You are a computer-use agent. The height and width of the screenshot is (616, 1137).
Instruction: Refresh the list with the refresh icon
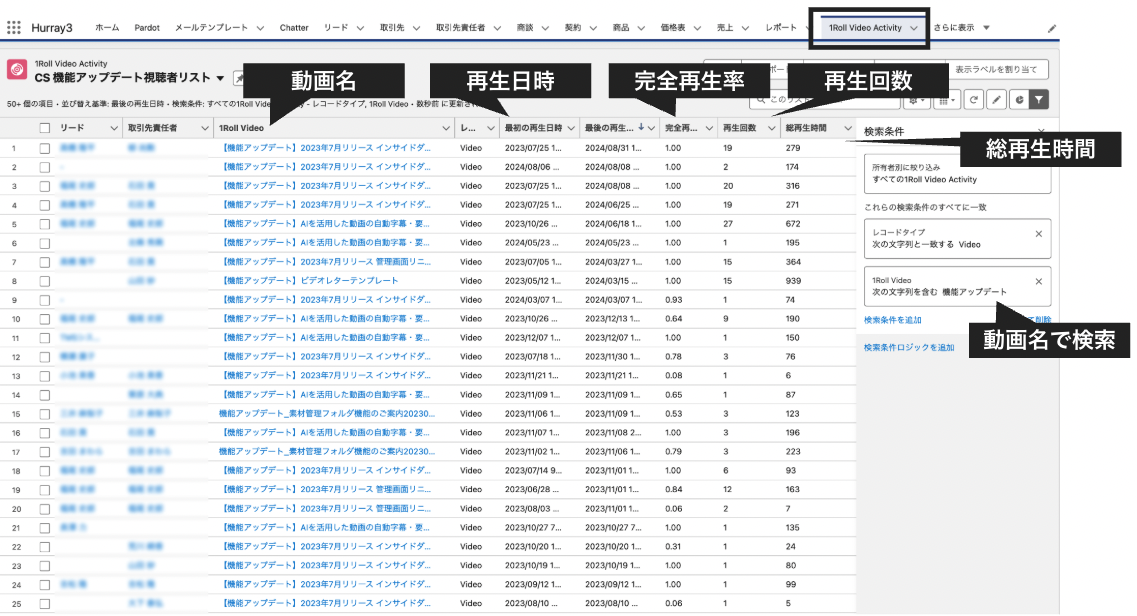point(974,99)
